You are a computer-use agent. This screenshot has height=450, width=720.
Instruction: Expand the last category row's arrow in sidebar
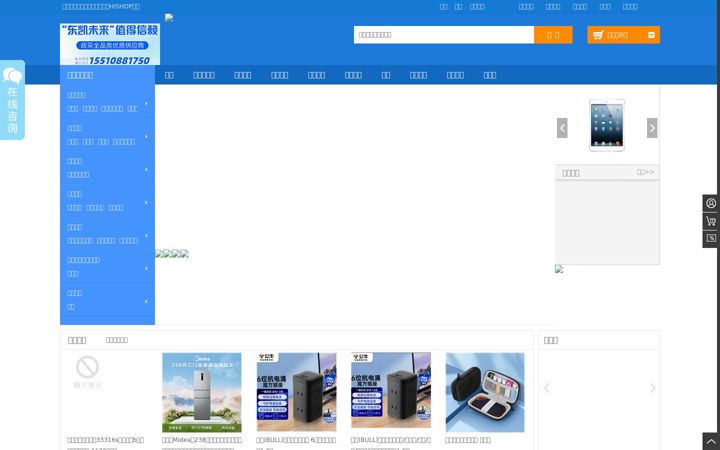tap(146, 301)
